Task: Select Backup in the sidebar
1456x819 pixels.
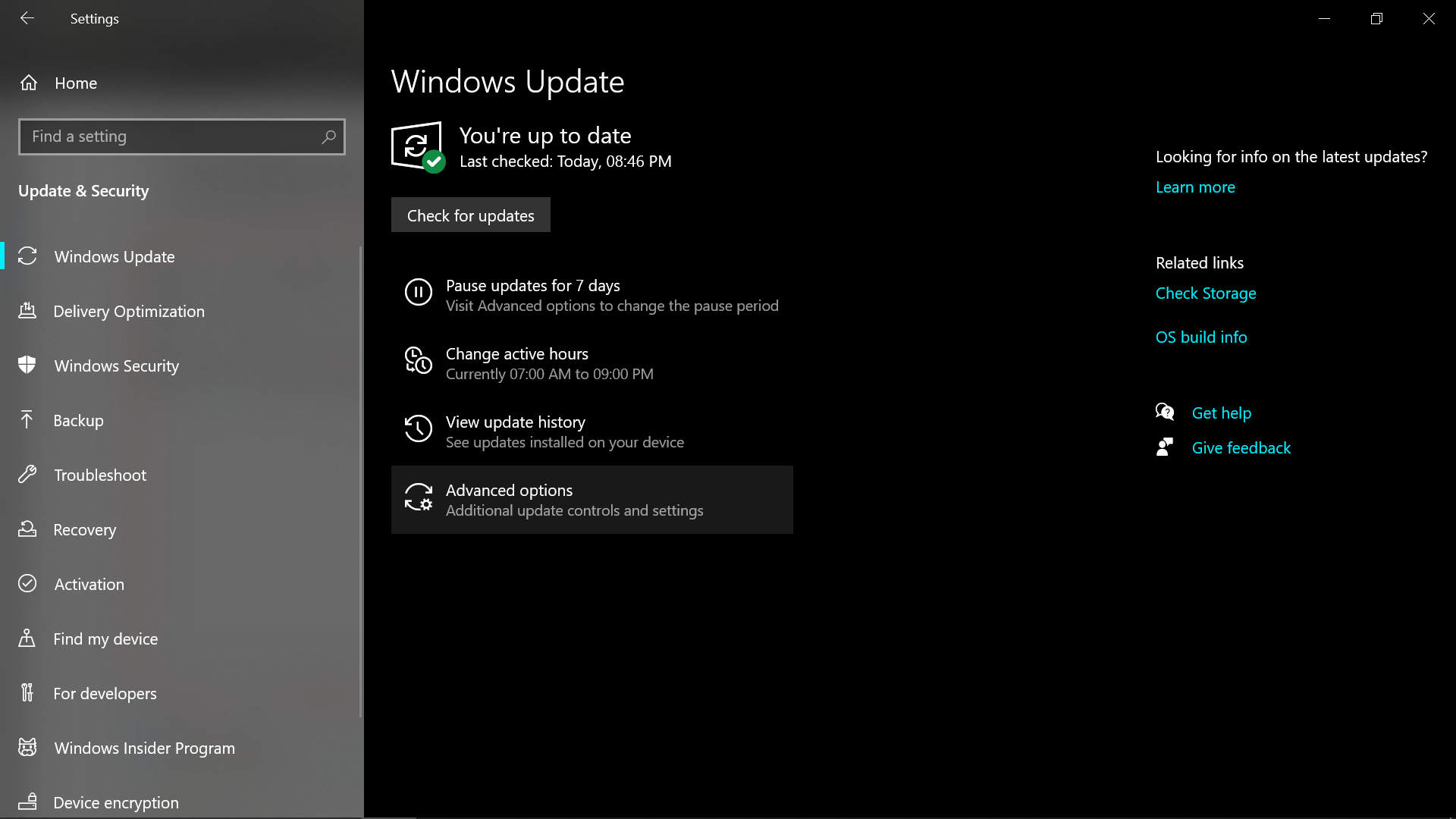Action: click(180, 420)
